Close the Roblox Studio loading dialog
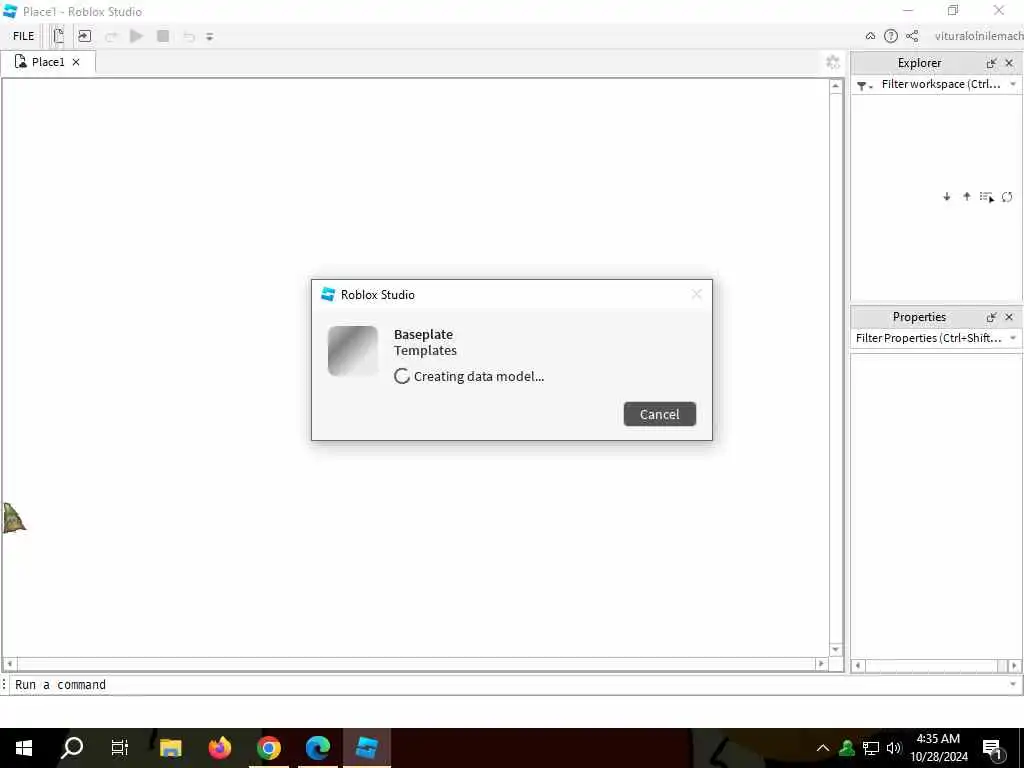Screen dimensions: 1024x768 (697, 295)
